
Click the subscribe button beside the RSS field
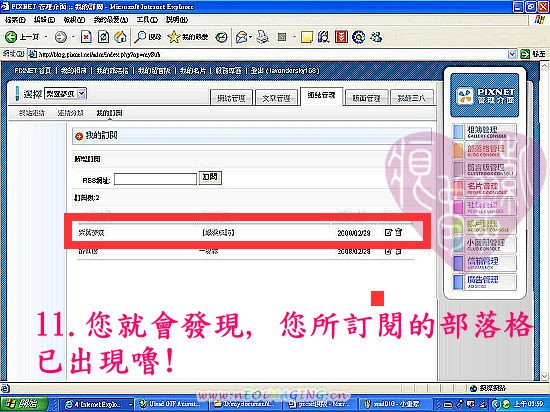(210, 178)
